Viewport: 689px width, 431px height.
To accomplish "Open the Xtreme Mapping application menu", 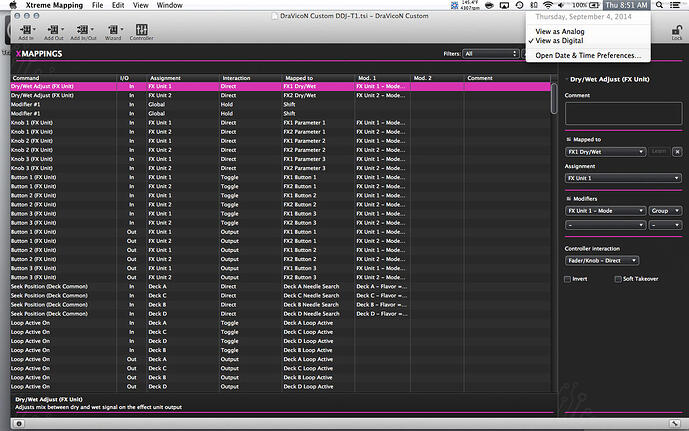I will click(54, 5).
